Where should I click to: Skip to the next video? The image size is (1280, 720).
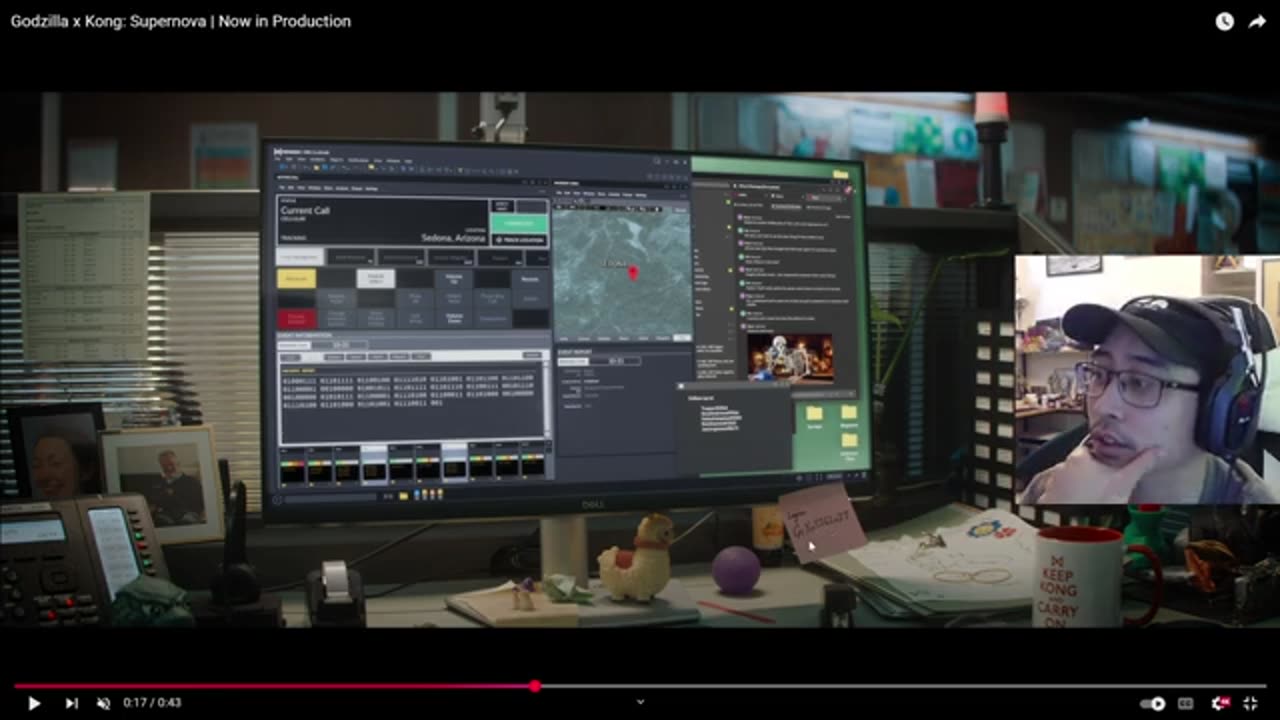point(71,703)
